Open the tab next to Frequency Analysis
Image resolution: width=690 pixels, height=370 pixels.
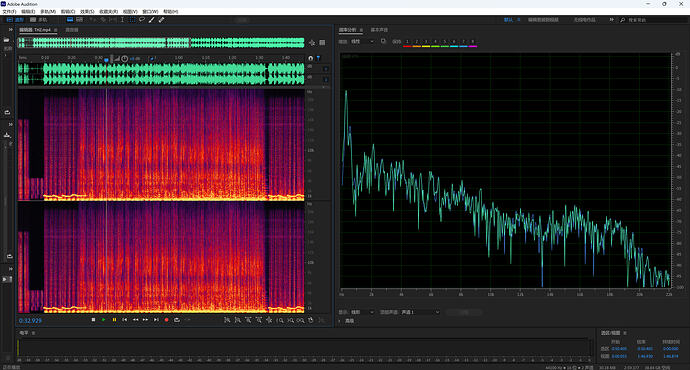[379, 30]
